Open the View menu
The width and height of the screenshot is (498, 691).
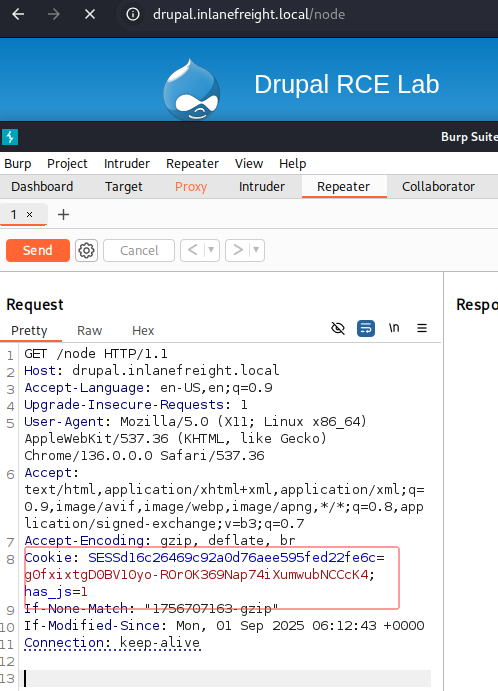point(249,164)
